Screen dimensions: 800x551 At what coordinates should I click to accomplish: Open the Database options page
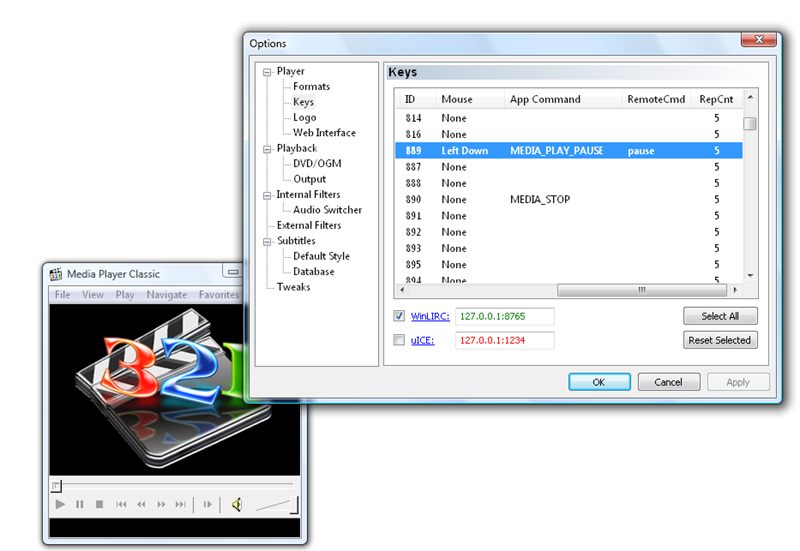pyautogui.click(x=313, y=271)
